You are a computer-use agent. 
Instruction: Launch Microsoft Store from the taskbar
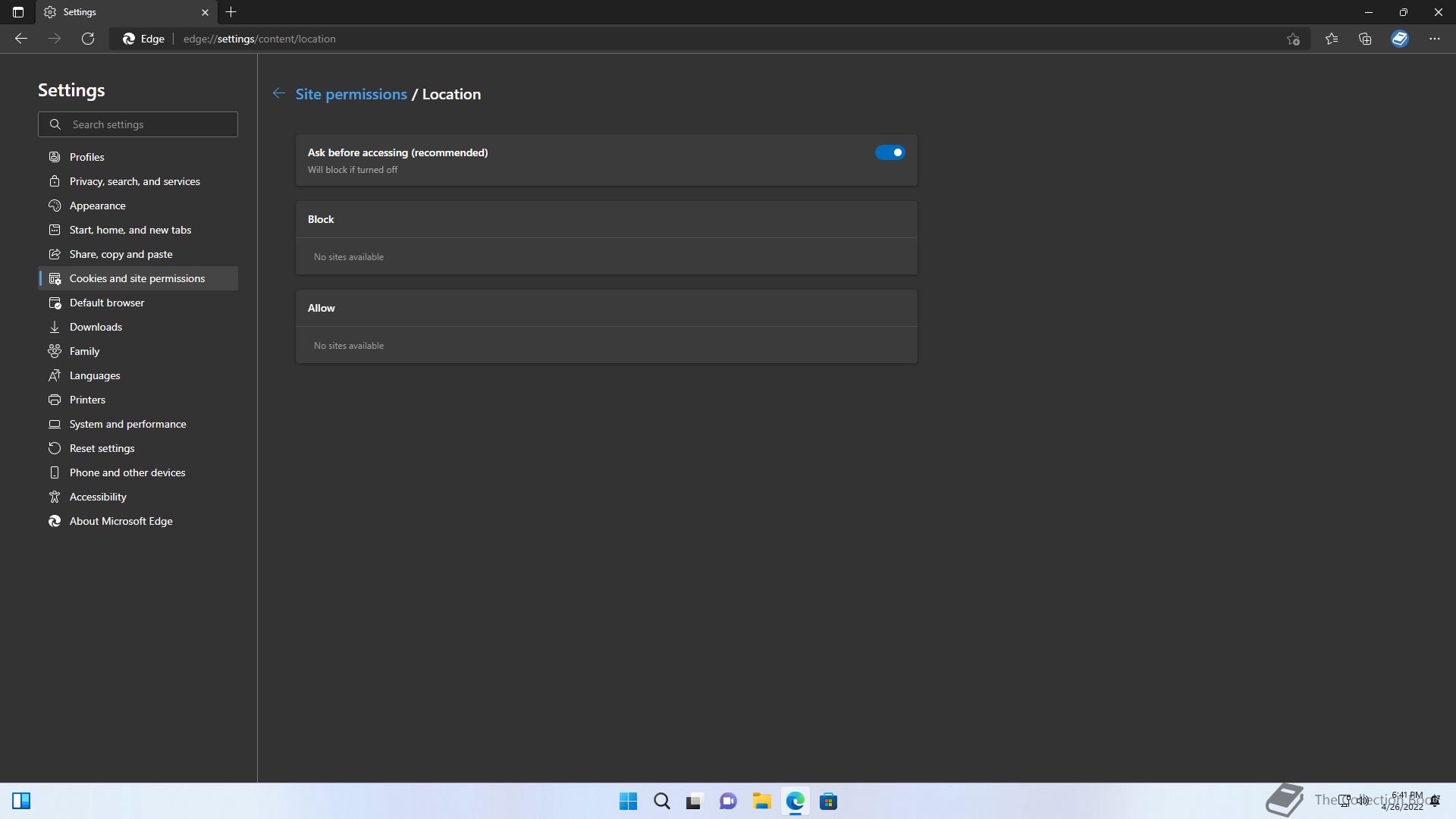tap(828, 801)
